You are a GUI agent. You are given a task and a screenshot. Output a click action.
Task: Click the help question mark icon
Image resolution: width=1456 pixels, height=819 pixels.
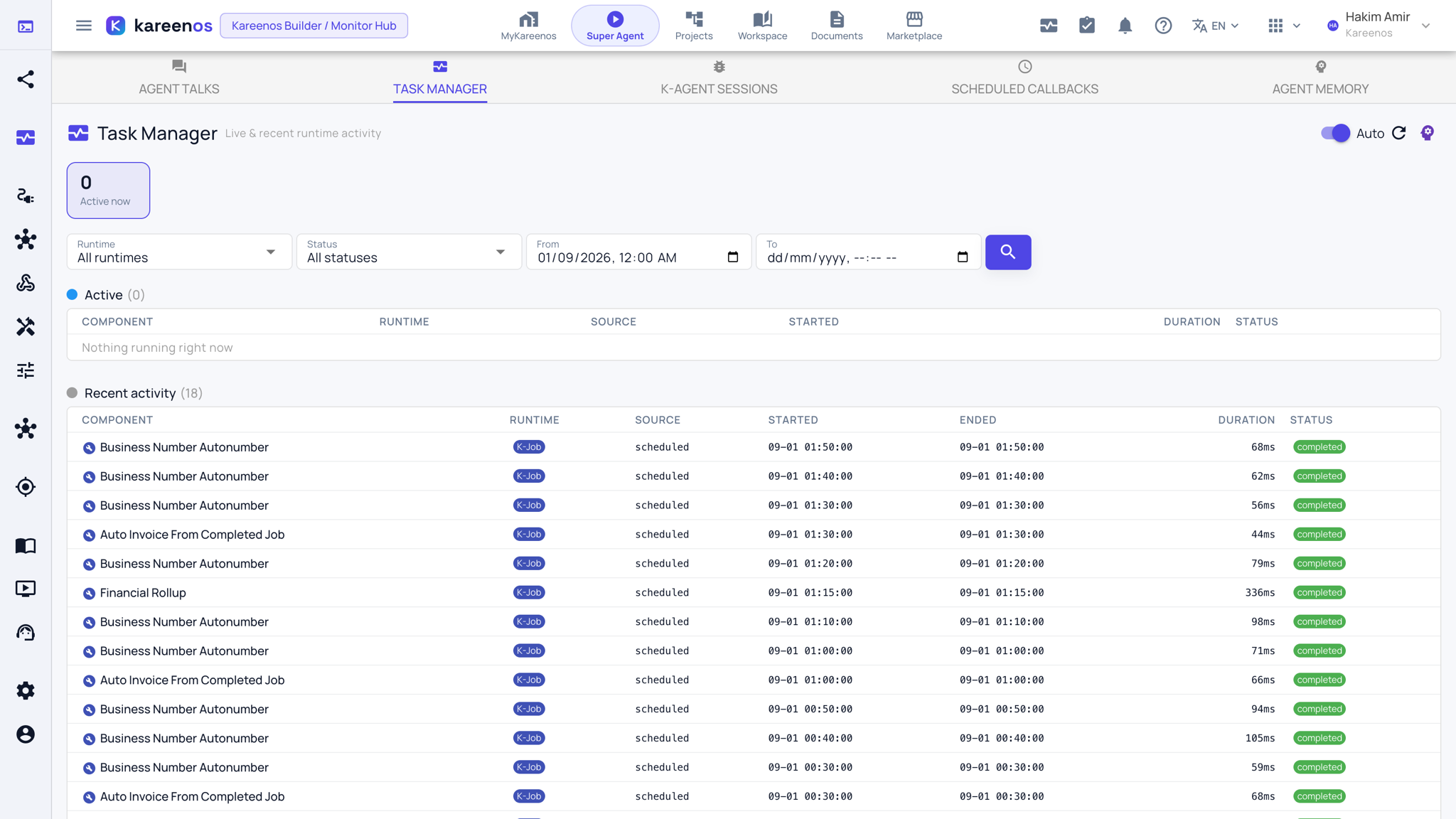(1163, 26)
